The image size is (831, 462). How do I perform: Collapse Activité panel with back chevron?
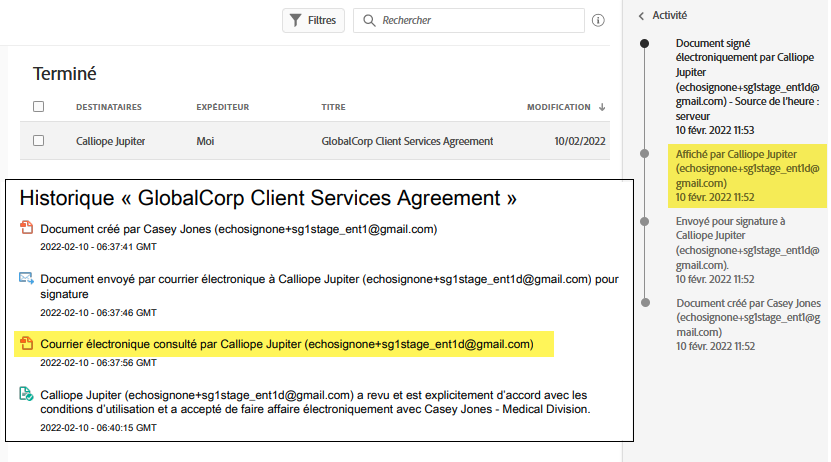coord(641,16)
